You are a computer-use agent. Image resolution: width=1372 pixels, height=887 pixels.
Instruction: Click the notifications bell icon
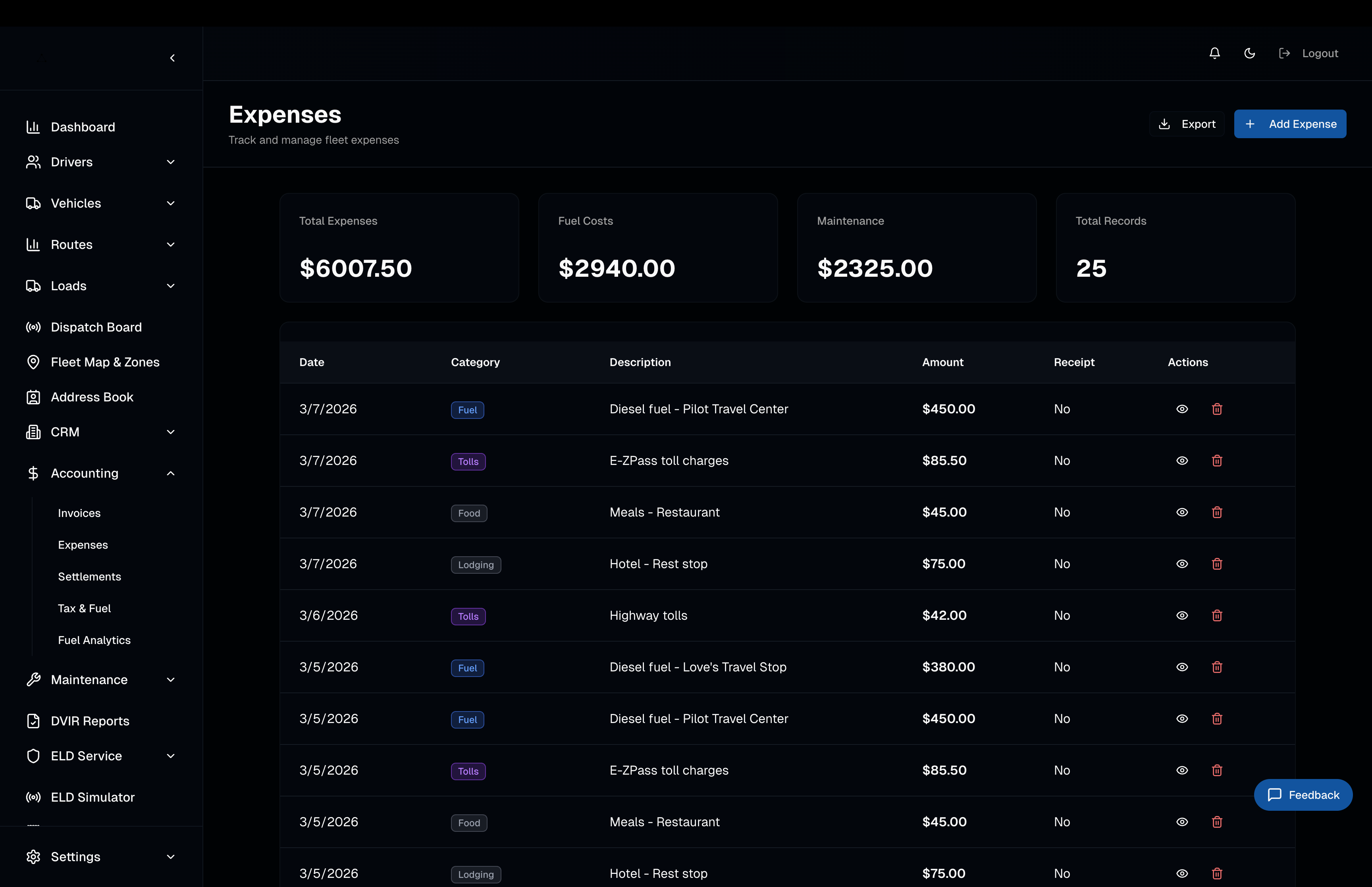coord(1214,53)
